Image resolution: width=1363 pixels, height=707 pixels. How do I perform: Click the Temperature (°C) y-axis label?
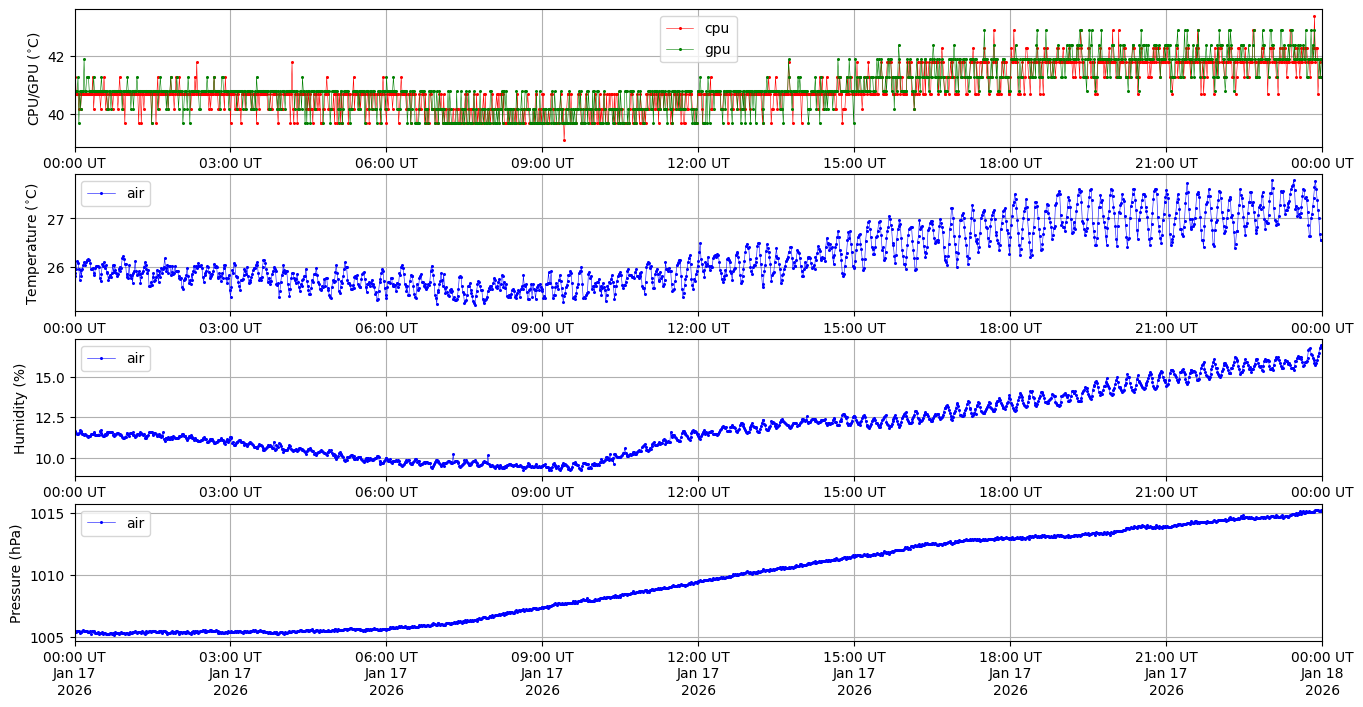[x=31, y=243]
